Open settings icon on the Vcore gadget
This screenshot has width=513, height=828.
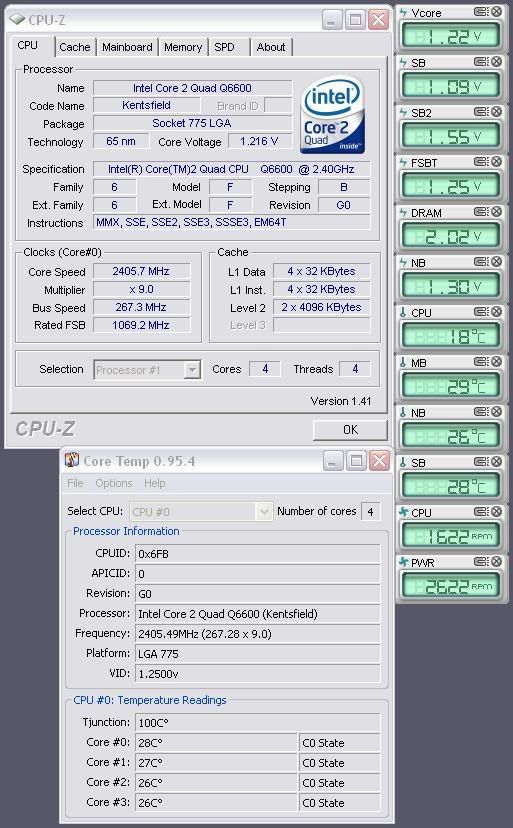click(x=481, y=12)
